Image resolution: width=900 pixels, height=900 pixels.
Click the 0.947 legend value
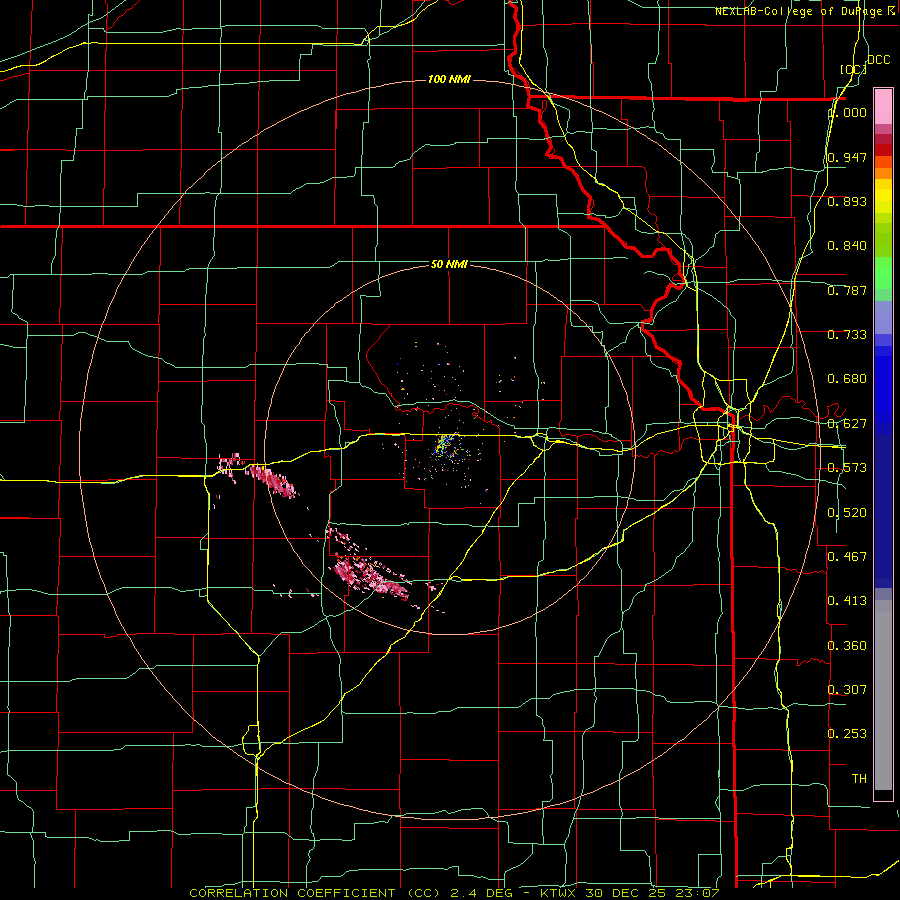pyautogui.click(x=847, y=157)
